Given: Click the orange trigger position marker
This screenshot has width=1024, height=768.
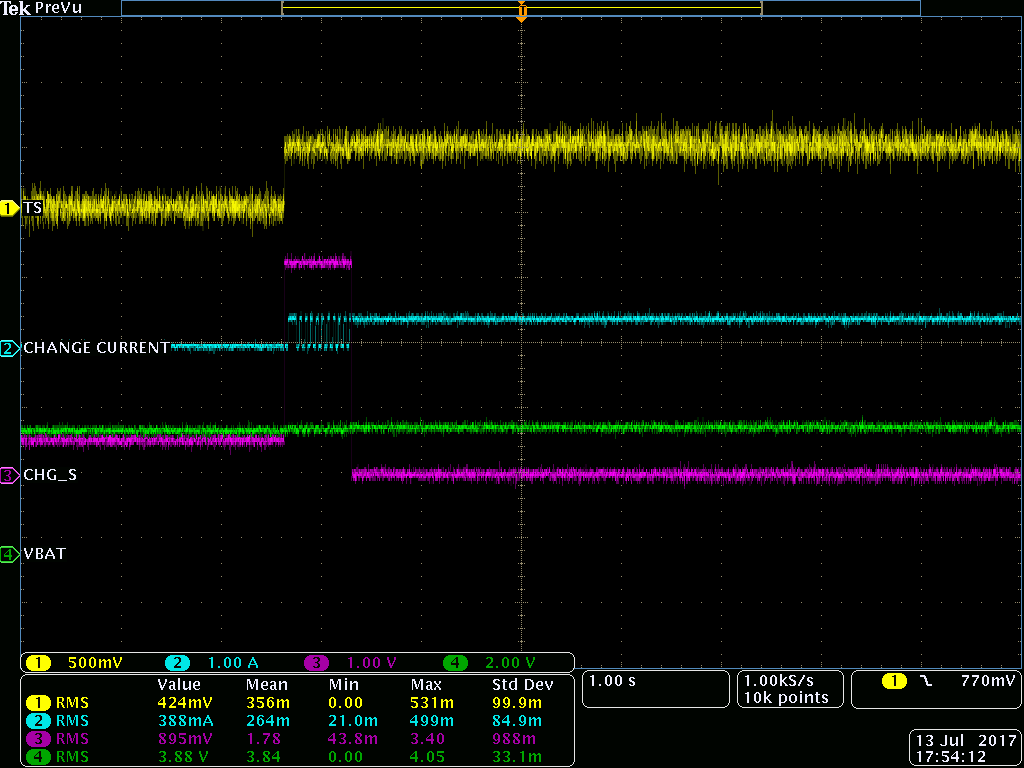Looking at the screenshot, I should [x=521, y=13].
